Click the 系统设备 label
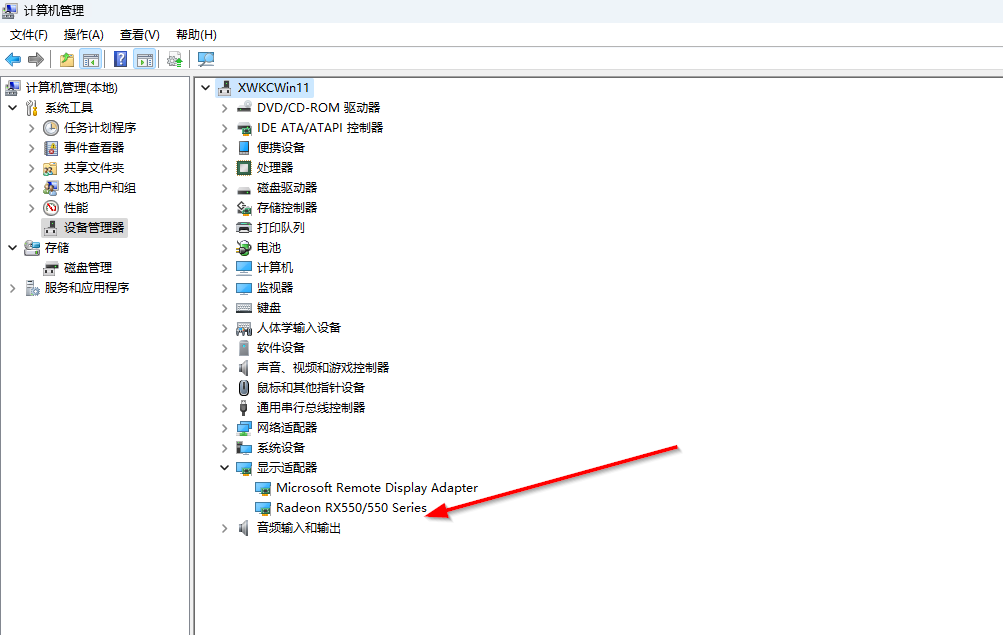Viewport: 1003px width, 635px height. [281, 448]
